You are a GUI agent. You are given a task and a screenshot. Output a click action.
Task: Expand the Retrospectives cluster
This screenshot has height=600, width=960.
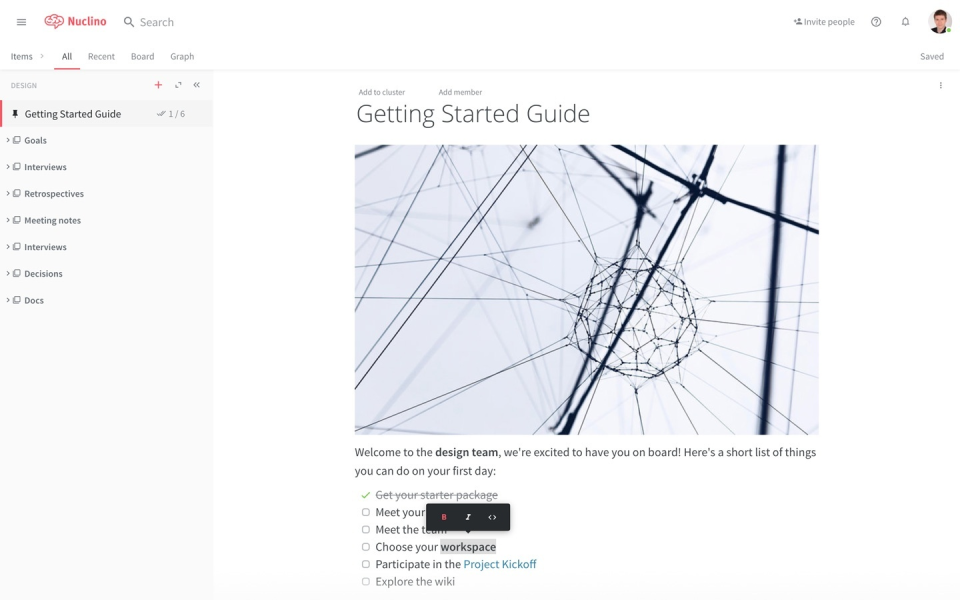pos(8,193)
